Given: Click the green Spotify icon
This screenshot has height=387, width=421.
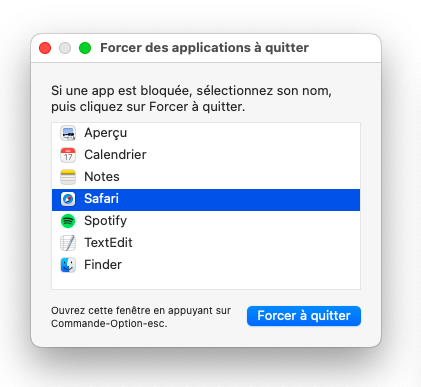Looking at the screenshot, I should (68, 221).
